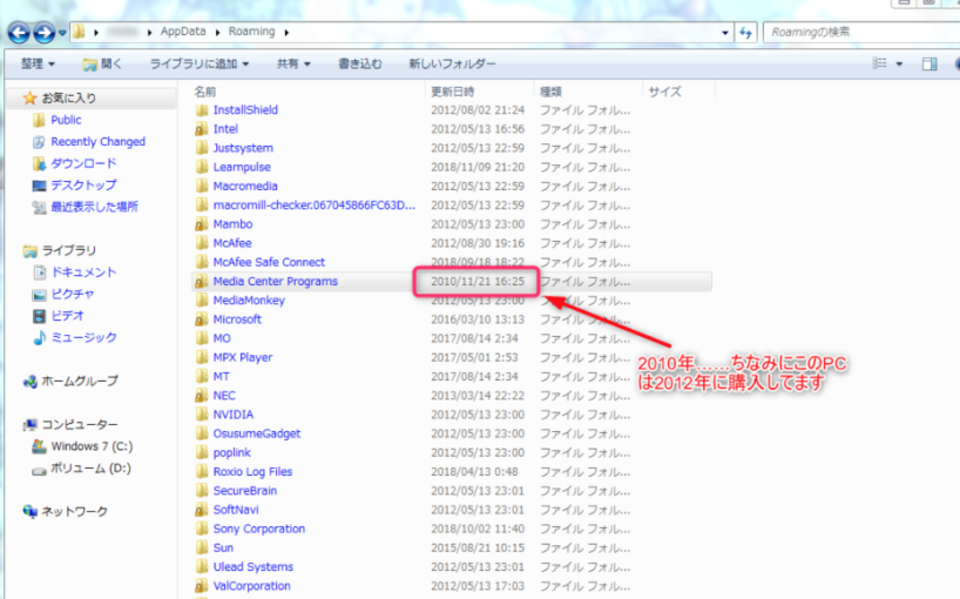
Task: Refresh the Roaming folder view
Action: (x=745, y=32)
